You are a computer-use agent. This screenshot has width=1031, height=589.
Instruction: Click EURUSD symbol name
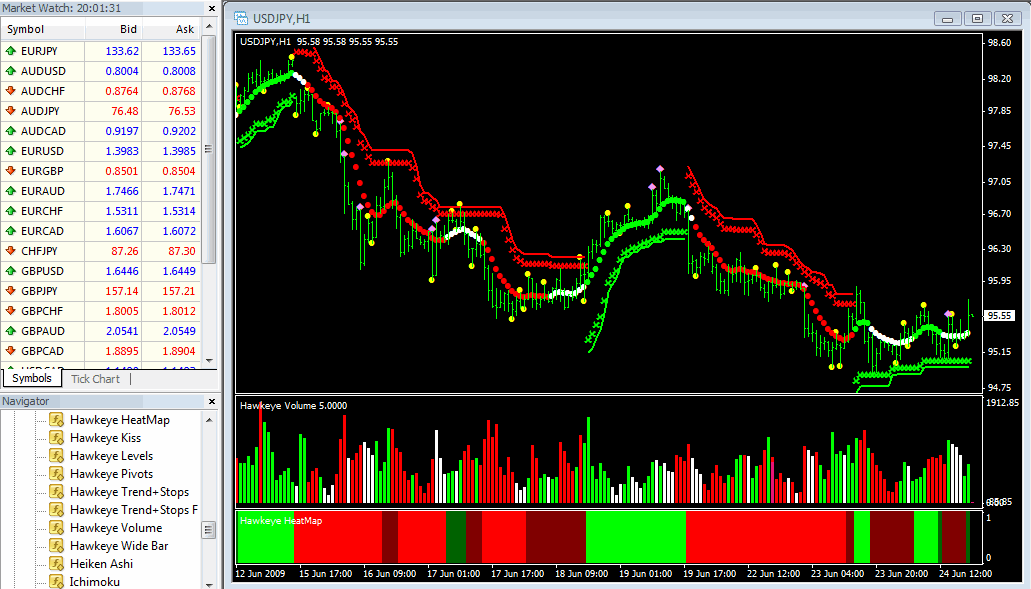[x=42, y=151]
